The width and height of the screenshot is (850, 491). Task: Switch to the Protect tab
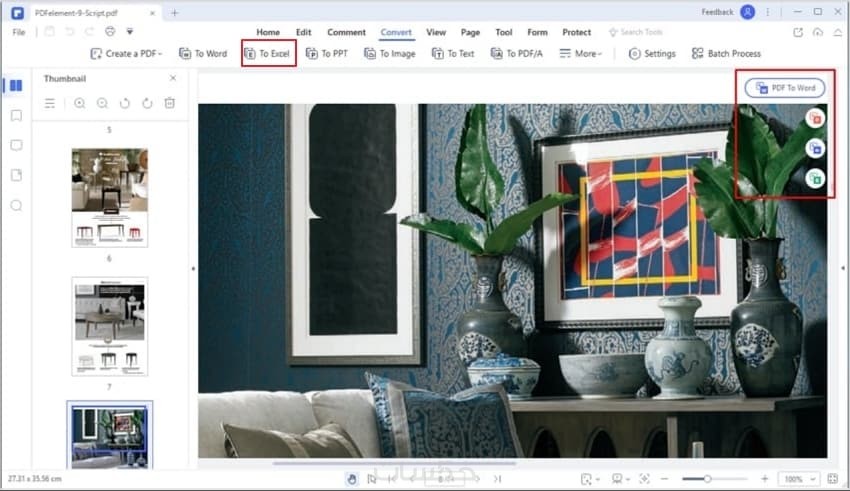click(x=576, y=32)
